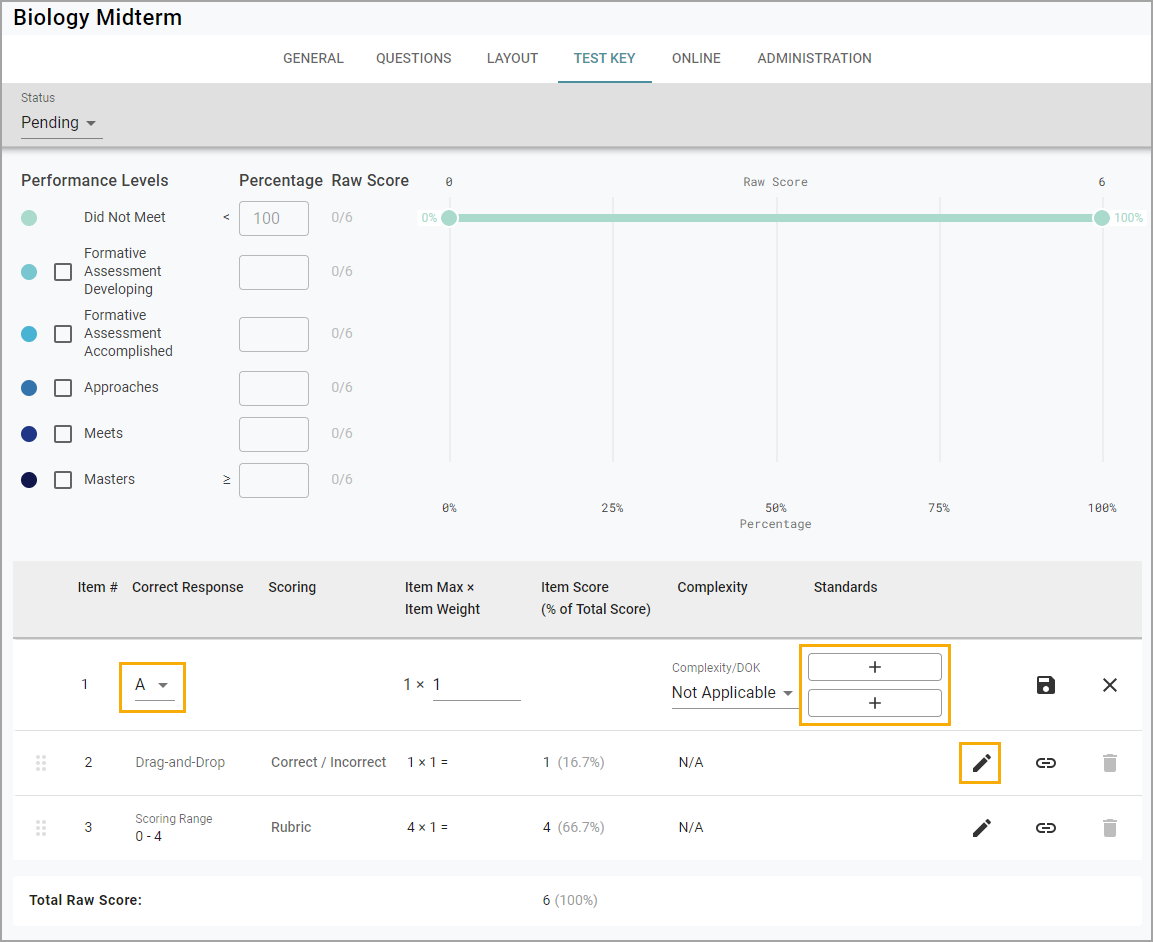Enable Formative Assessment Accomplished level checkbox
This screenshot has width=1153, height=942.
click(63, 334)
